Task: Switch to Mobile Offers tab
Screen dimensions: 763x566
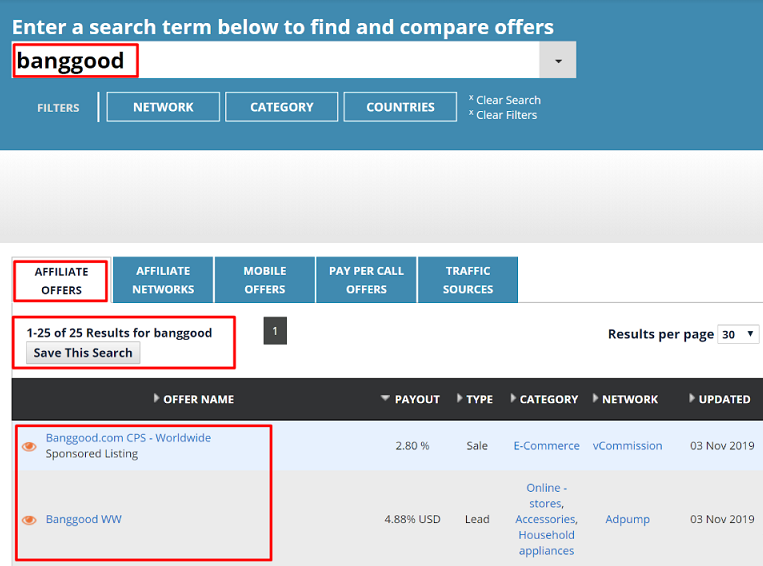Action: (x=265, y=280)
